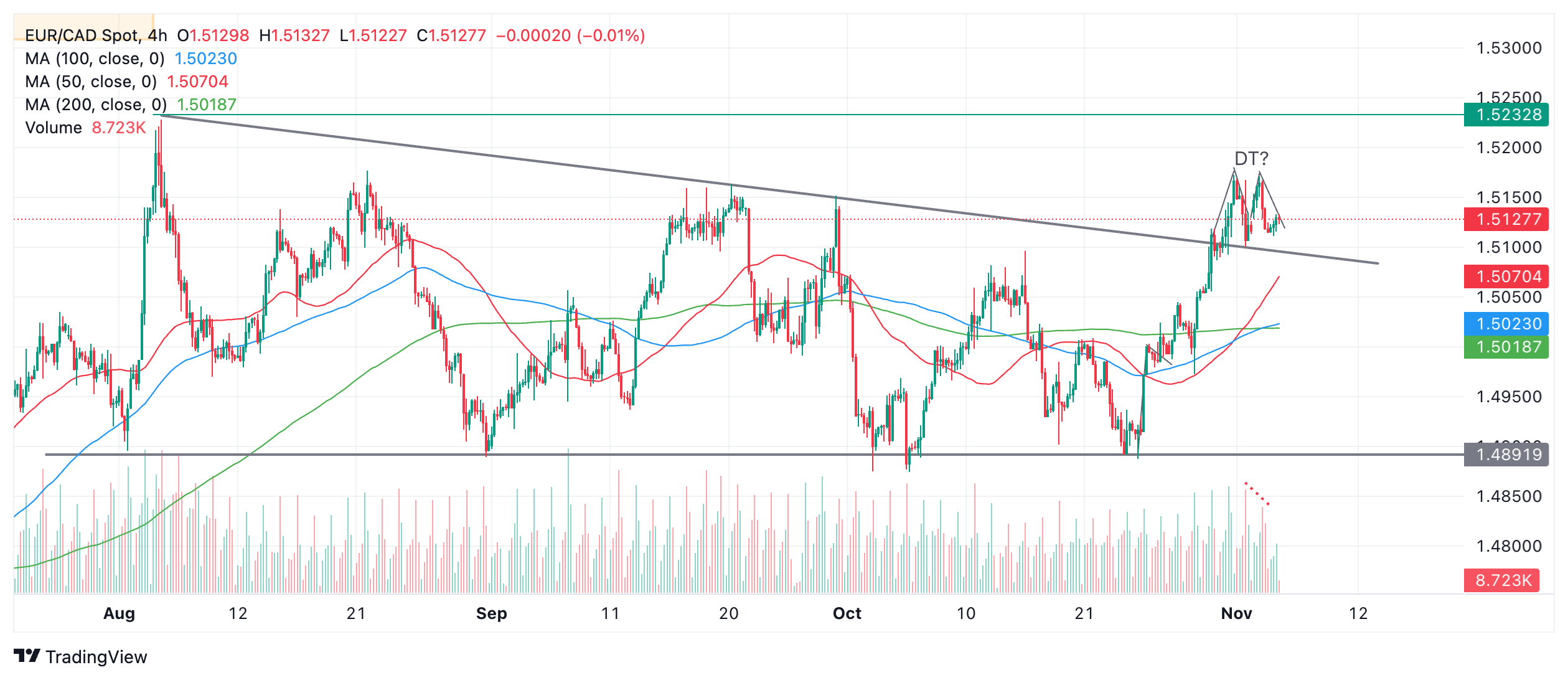Click the red 1.50704 MA price label
The height and width of the screenshot is (680, 1568).
[1506, 276]
